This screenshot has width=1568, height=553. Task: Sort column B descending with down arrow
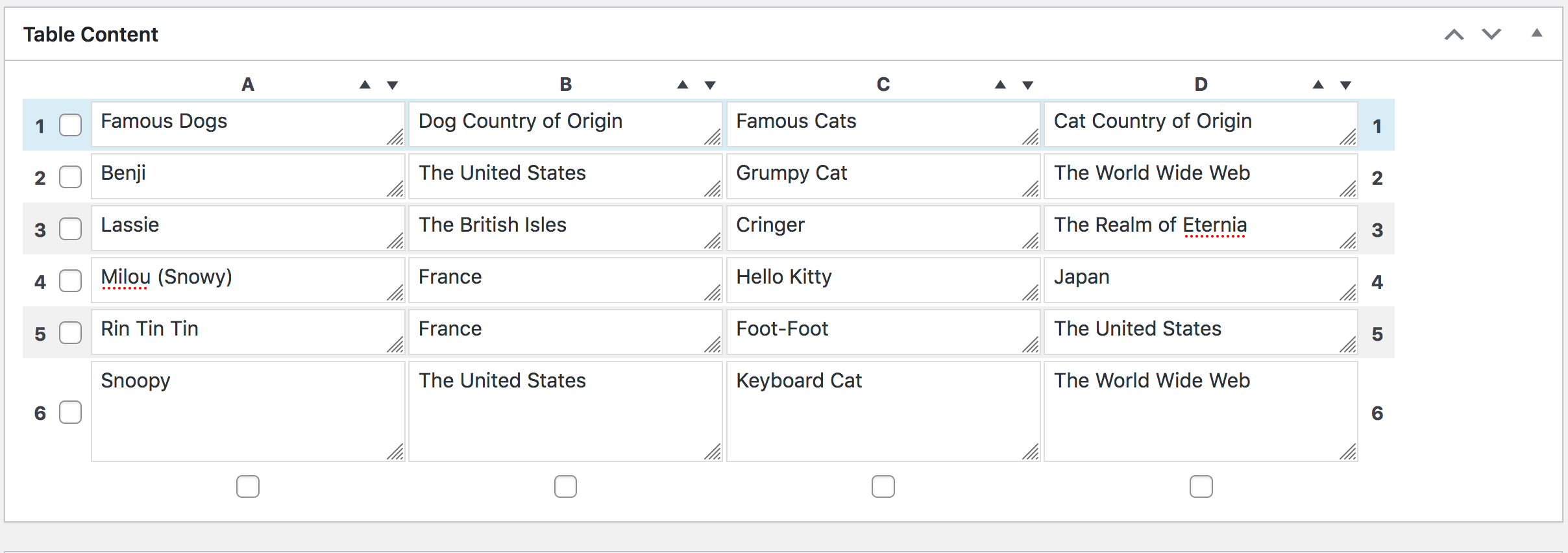pyautogui.click(x=710, y=85)
